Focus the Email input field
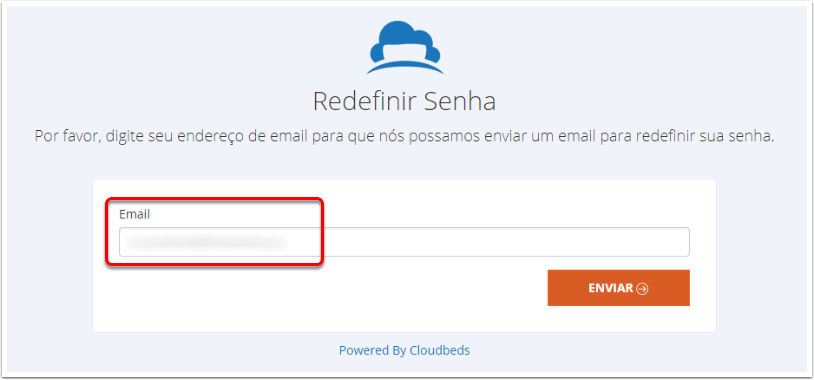Image resolution: width=814 pixels, height=380 pixels. 404,242
